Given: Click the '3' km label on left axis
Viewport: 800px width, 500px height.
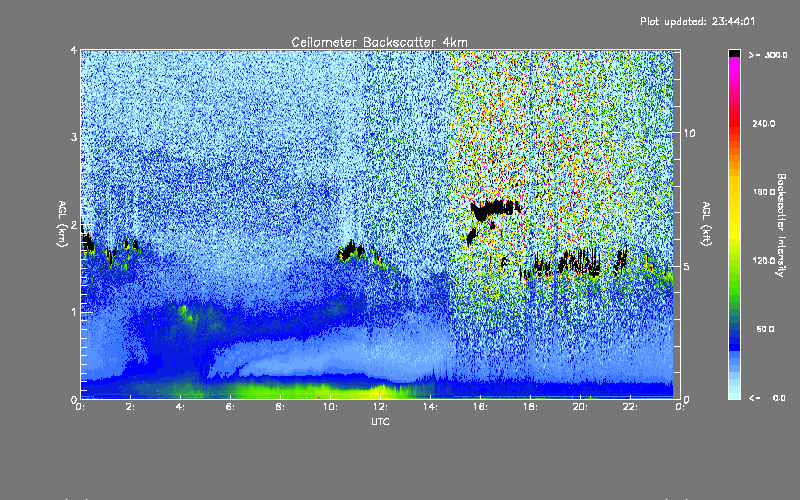Looking at the screenshot, I should pyautogui.click(x=74, y=137).
